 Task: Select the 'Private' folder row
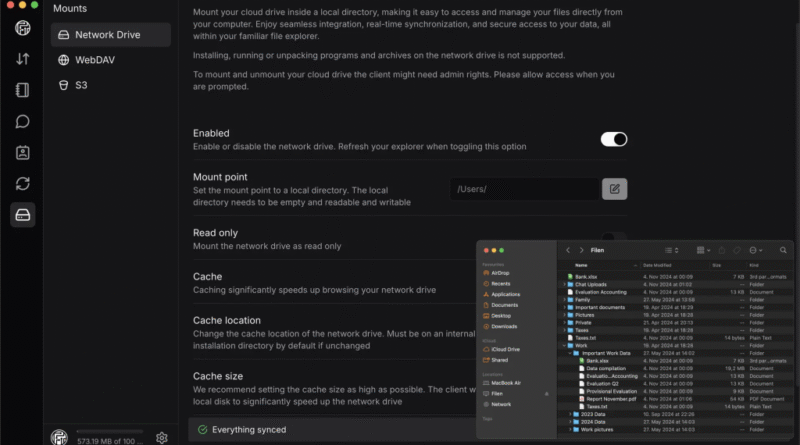[676, 323]
